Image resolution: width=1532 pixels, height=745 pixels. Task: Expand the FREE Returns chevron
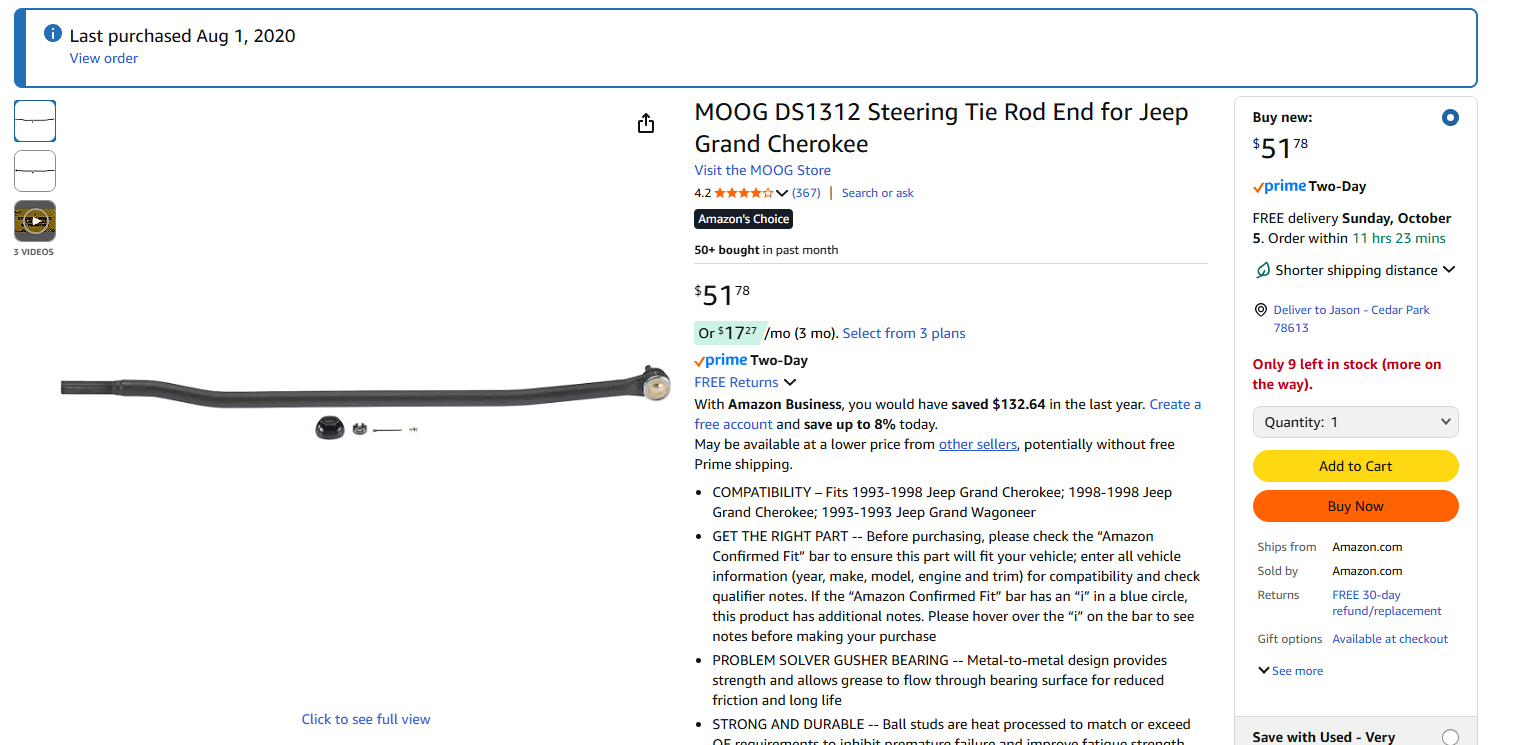[790, 382]
